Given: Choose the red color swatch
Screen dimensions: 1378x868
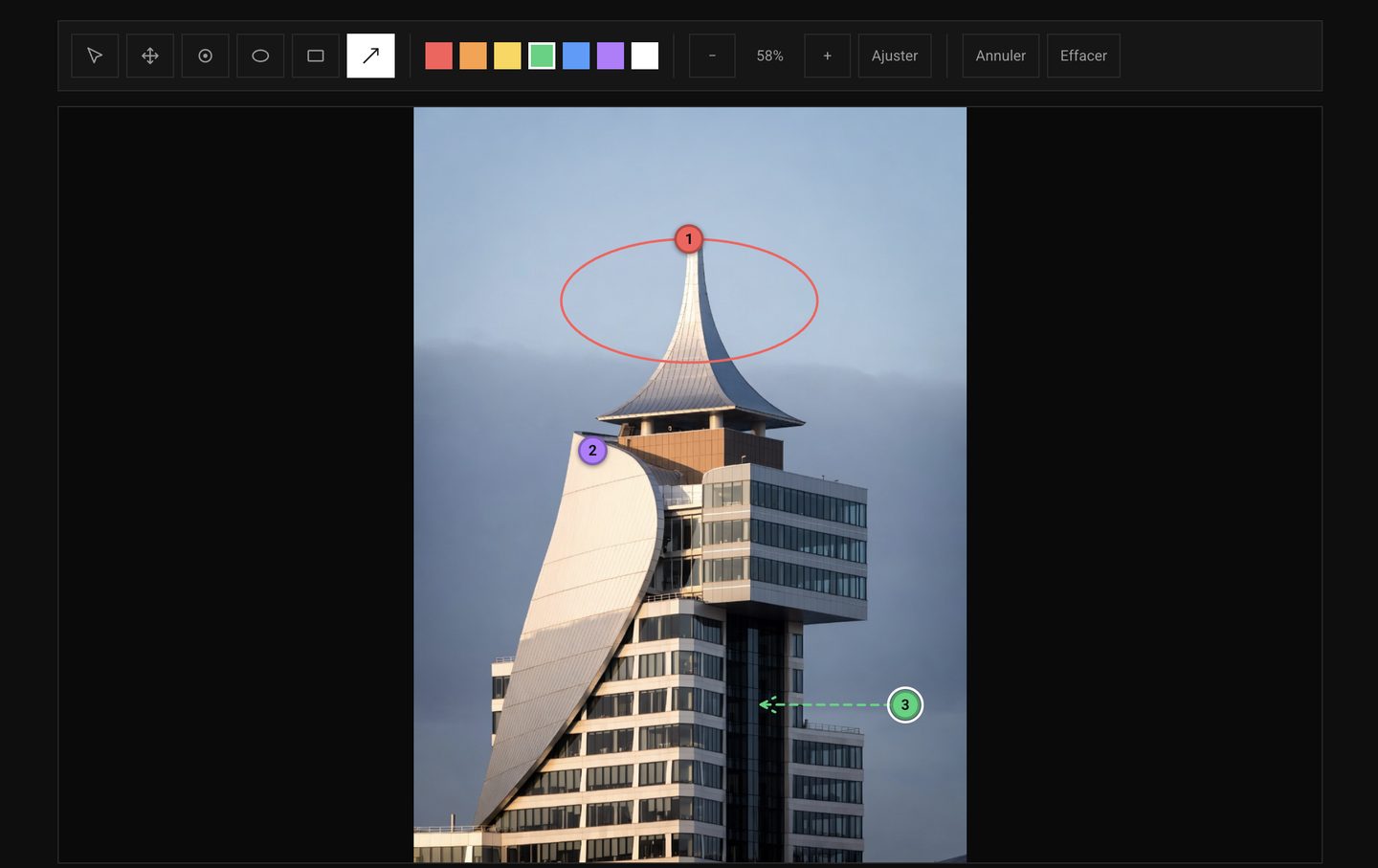Looking at the screenshot, I should tap(438, 56).
